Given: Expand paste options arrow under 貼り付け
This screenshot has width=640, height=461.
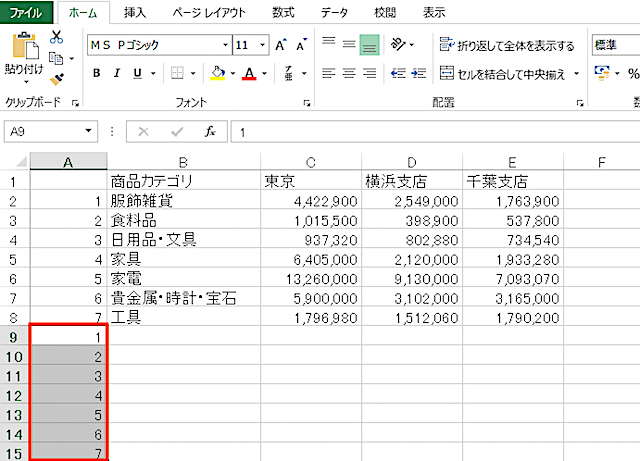Looking at the screenshot, I should [26, 82].
